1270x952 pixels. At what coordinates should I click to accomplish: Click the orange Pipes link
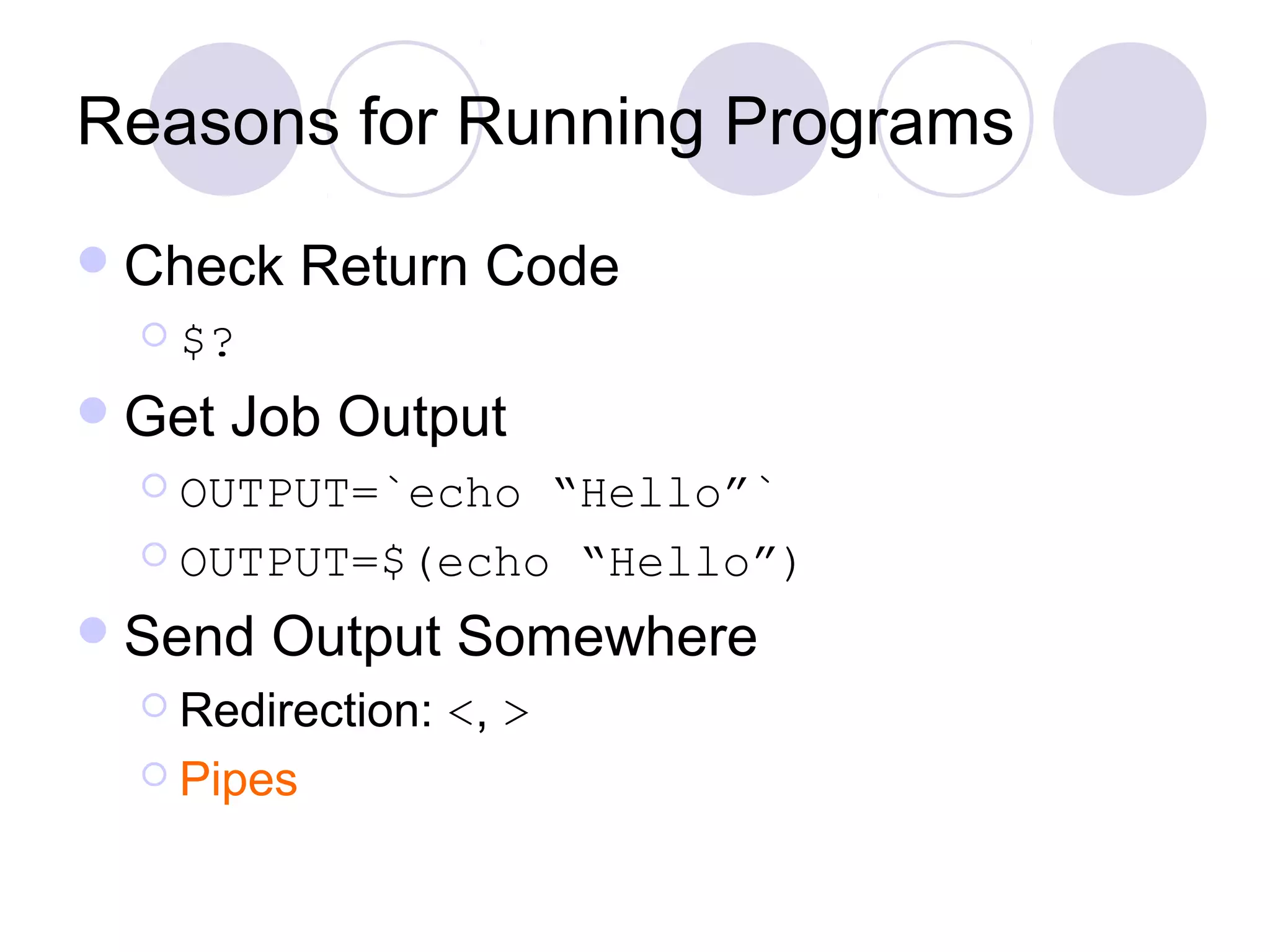click(x=238, y=778)
